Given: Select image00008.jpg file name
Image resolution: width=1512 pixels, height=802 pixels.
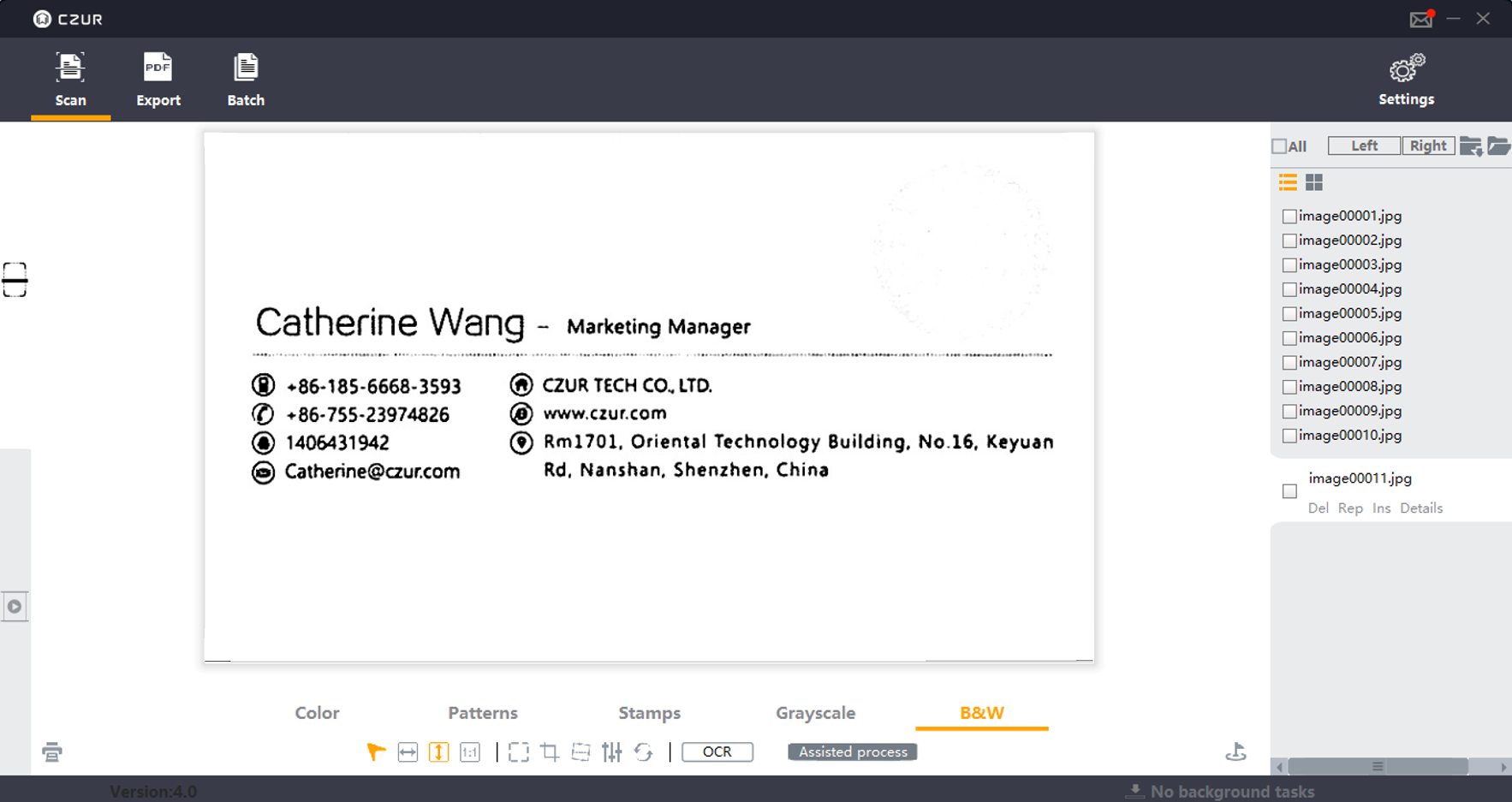Looking at the screenshot, I should [x=1350, y=386].
